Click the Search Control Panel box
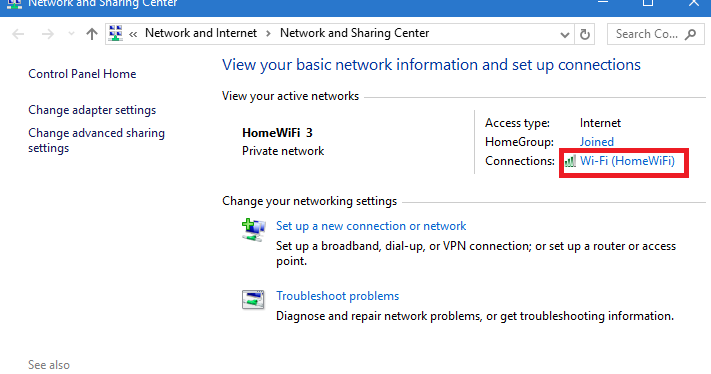The width and height of the screenshot is (711, 374). [656, 34]
